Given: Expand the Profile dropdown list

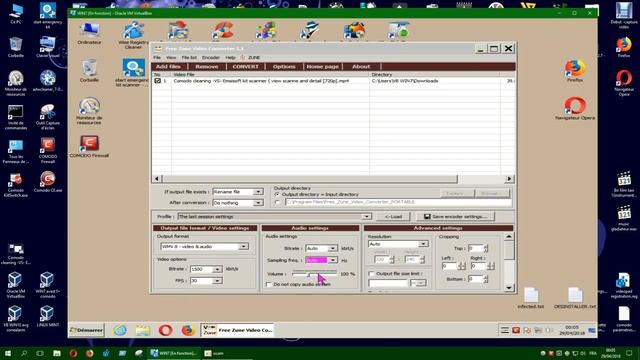Looking at the screenshot, I should pyautogui.click(x=366, y=216).
